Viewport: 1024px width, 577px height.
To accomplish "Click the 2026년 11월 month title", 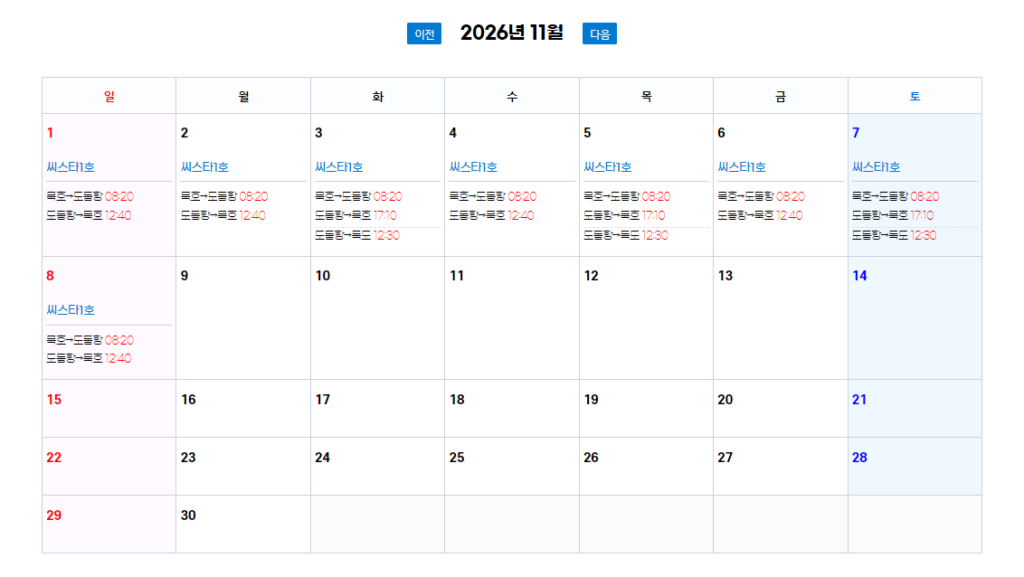I will click(512, 33).
